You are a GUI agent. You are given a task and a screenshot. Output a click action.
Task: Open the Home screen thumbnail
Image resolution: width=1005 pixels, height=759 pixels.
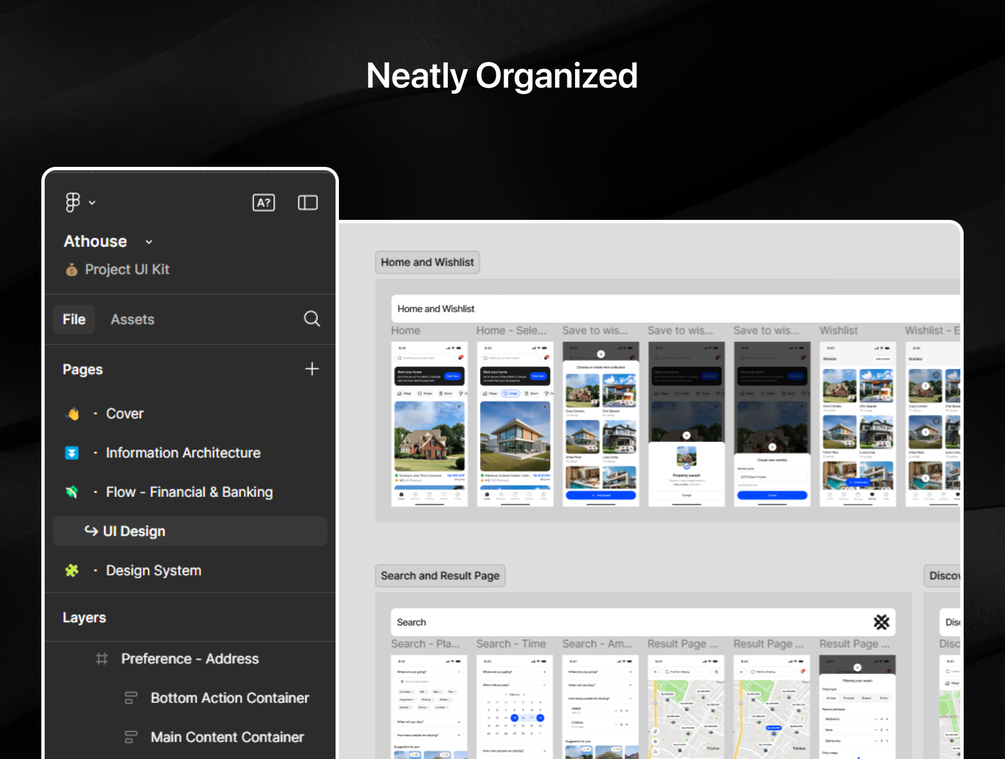click(429, 424)
